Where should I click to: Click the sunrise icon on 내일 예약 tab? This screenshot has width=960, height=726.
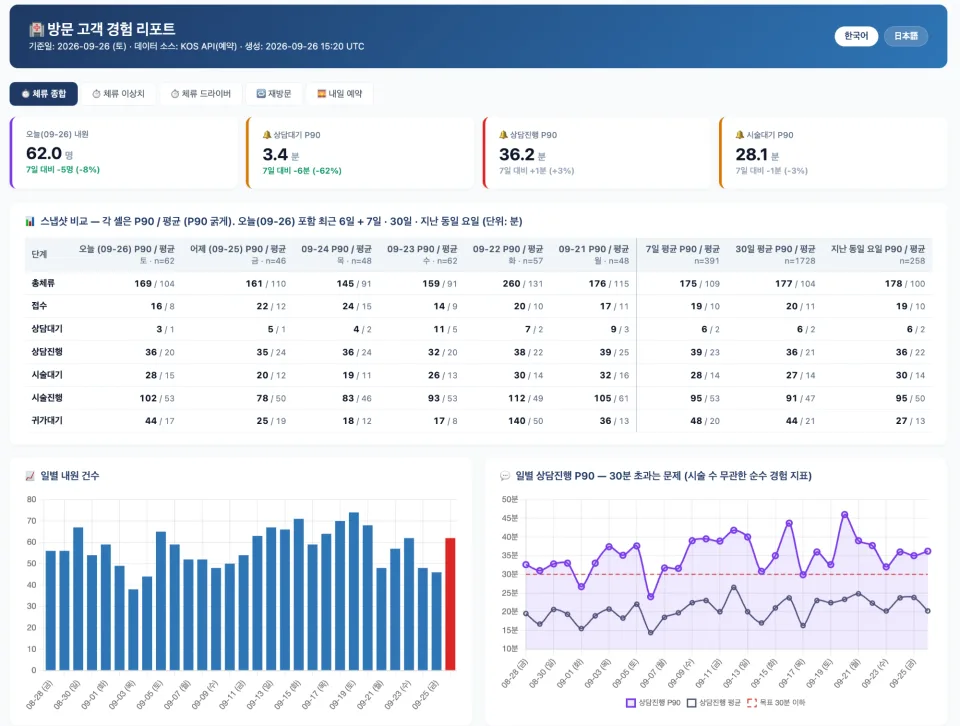coord(321,94)
